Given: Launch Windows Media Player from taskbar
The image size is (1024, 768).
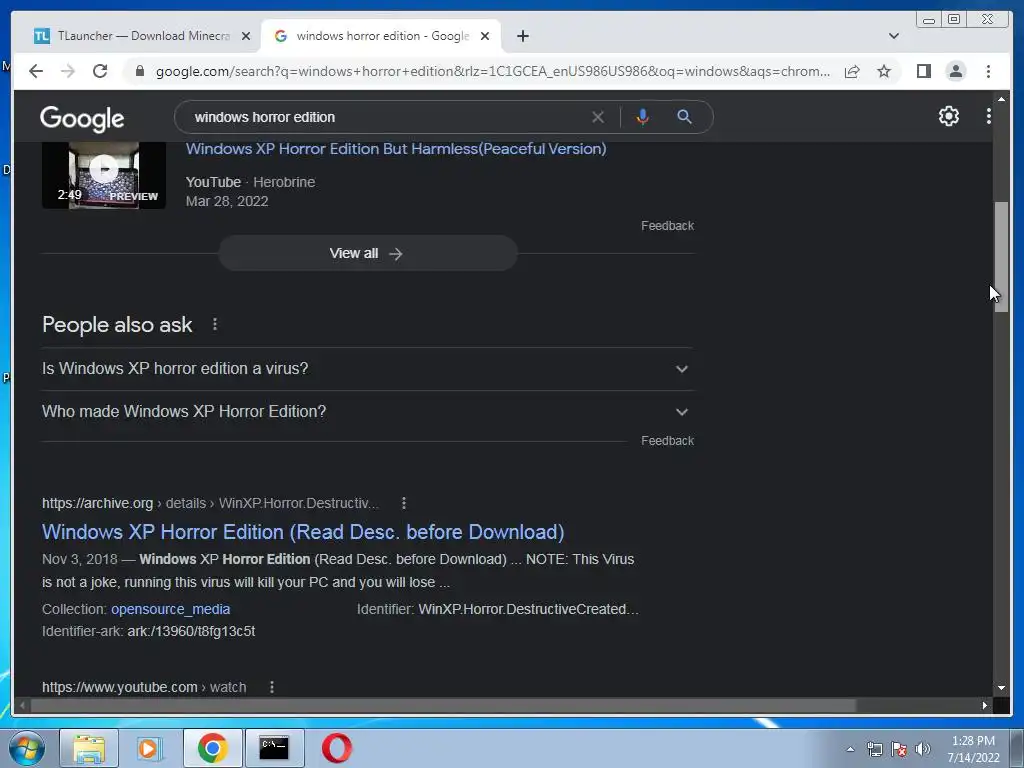Looking at the screenshot, I should 149,748.
